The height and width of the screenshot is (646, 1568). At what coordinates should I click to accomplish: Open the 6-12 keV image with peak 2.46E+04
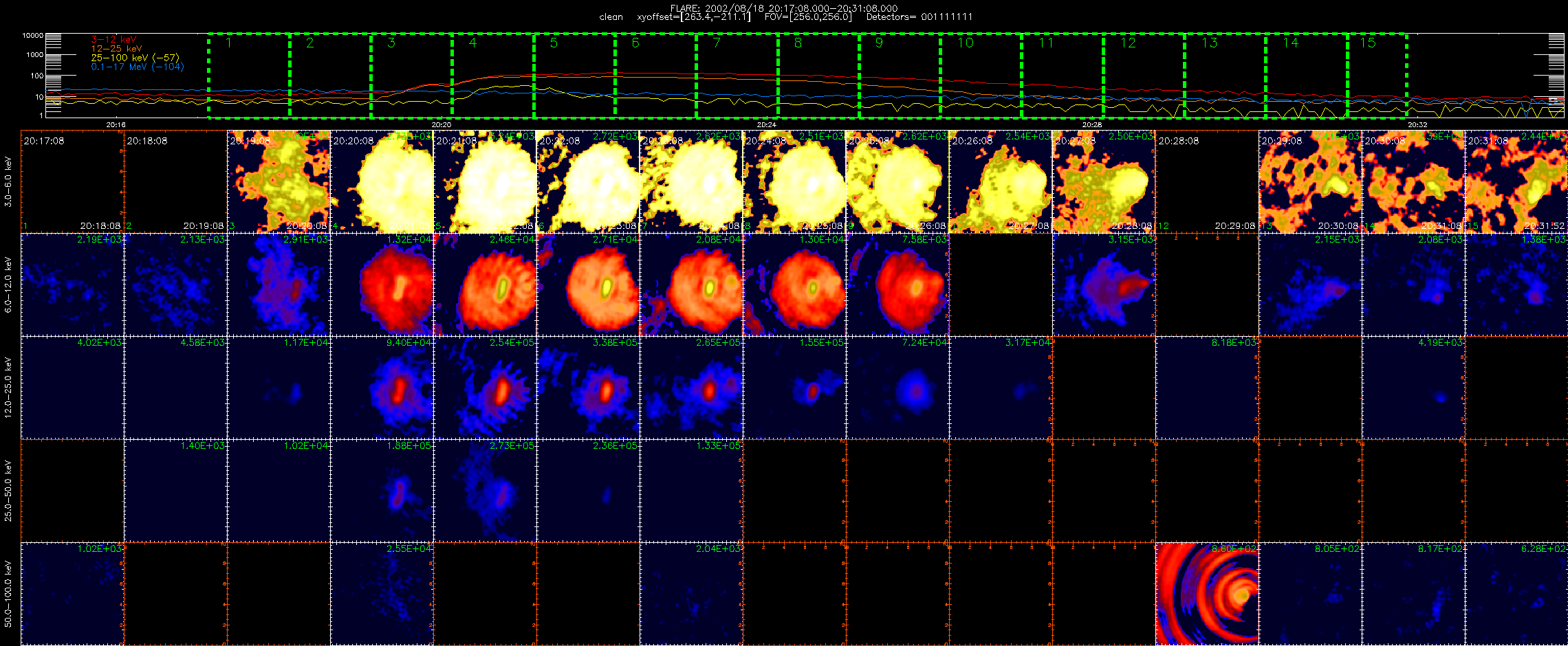(x=485, y=285)
